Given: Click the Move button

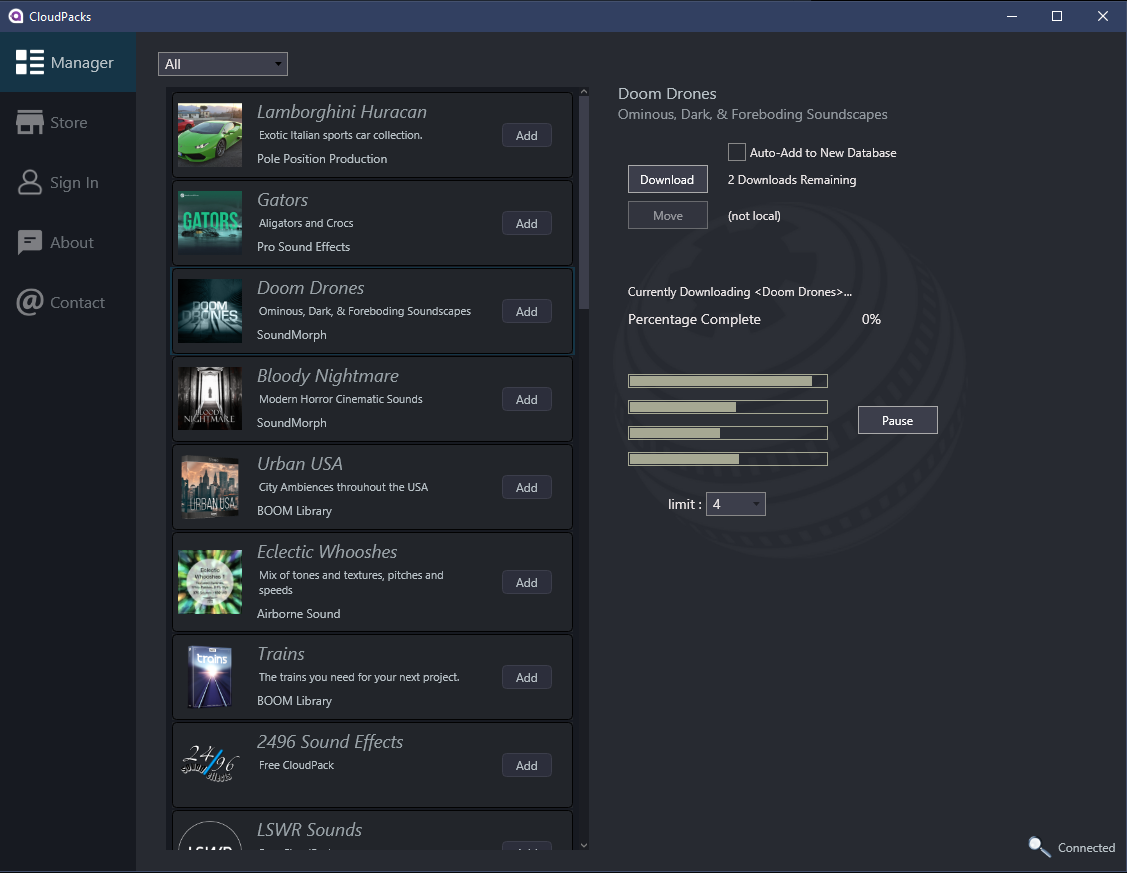Looking at the screenshot, I should click(x=668, y=216).
